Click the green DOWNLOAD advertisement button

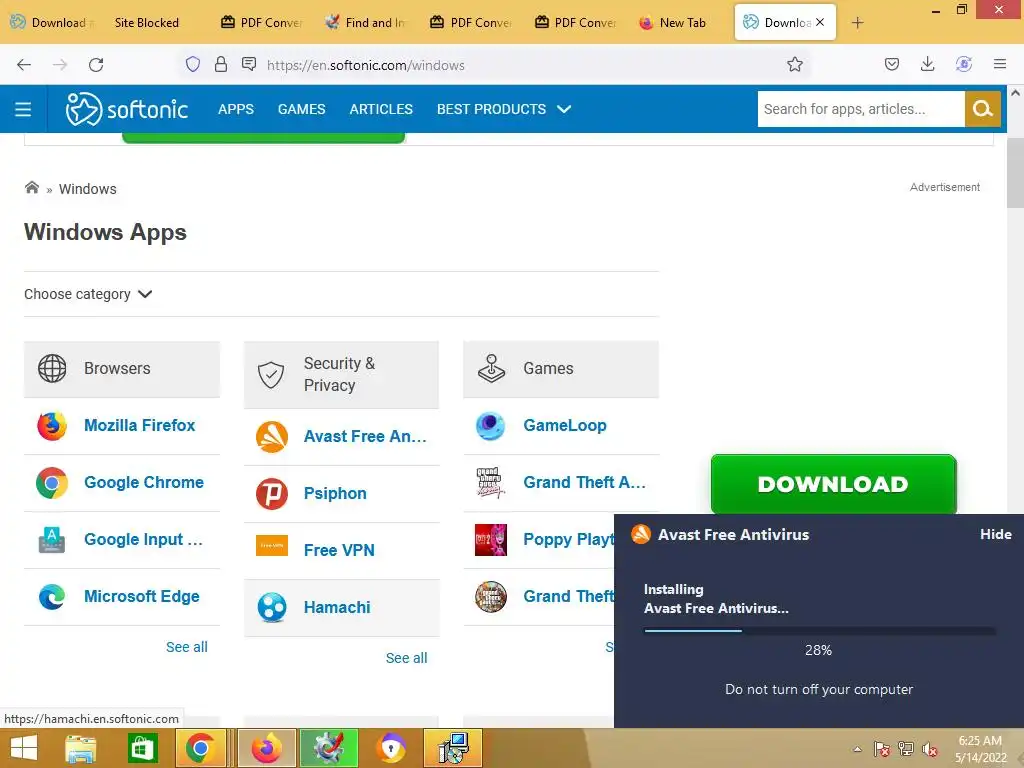tap(833, 484)
